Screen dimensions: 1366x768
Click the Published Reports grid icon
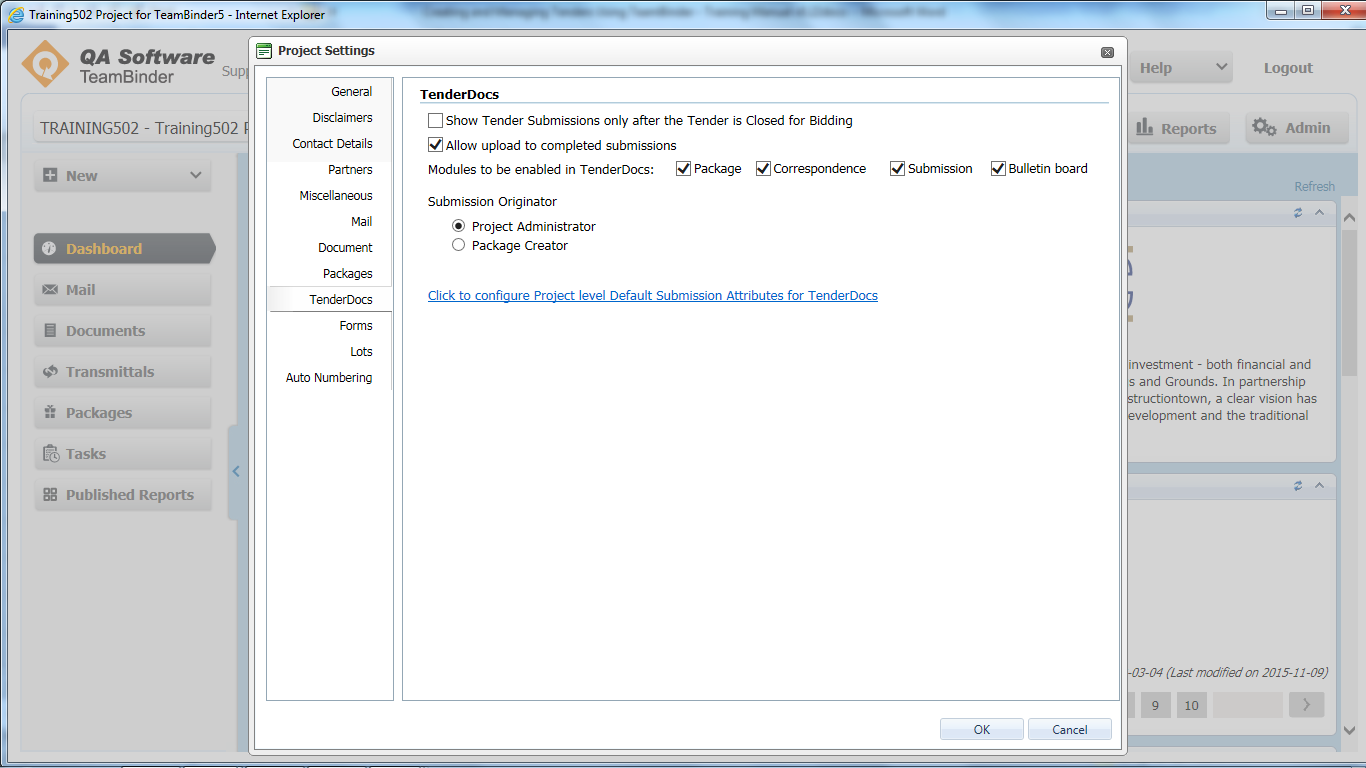coord(50,495)
